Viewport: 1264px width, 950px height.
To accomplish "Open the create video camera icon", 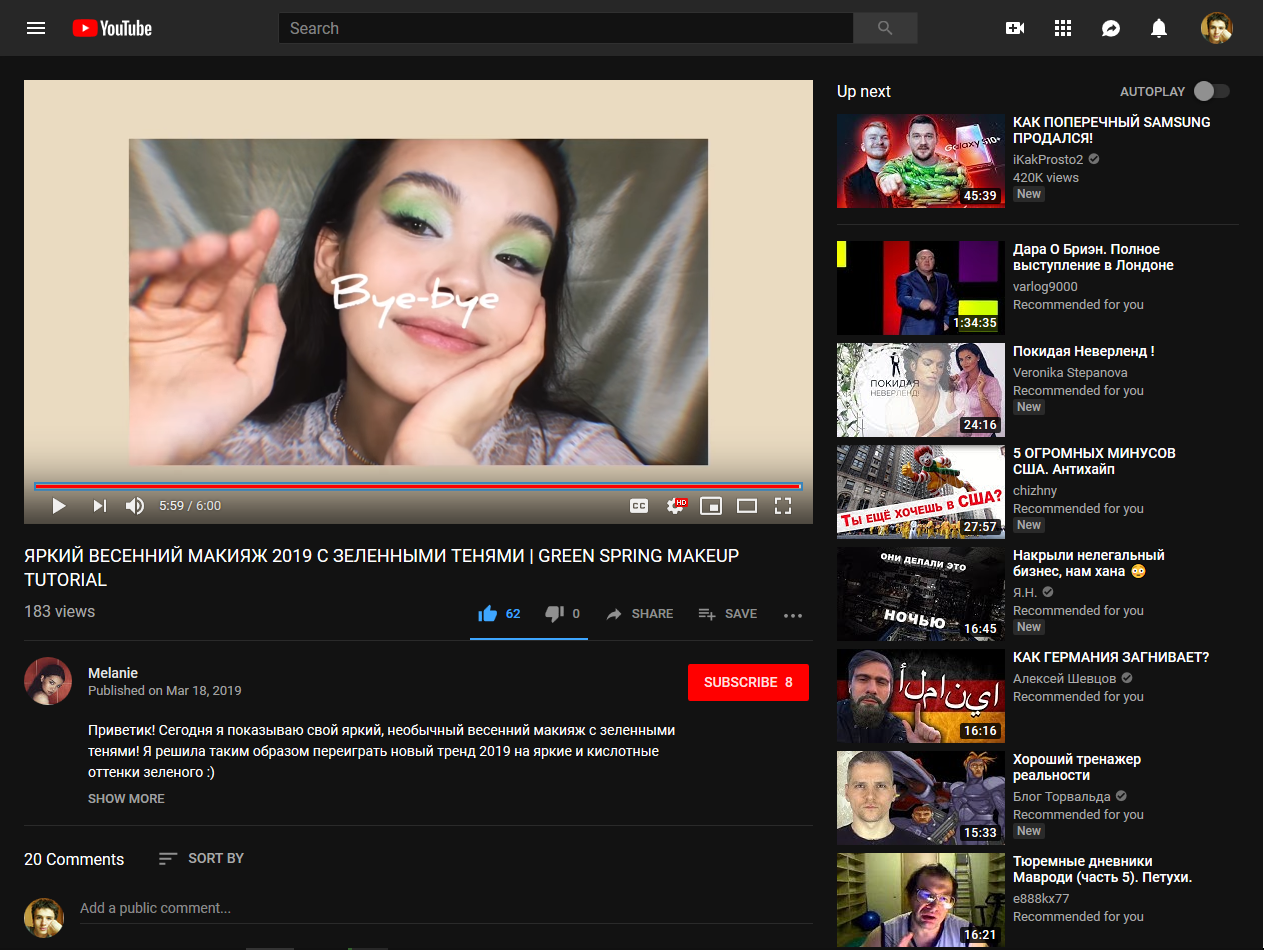I will pyautogui.click(x=1015, y=28).
